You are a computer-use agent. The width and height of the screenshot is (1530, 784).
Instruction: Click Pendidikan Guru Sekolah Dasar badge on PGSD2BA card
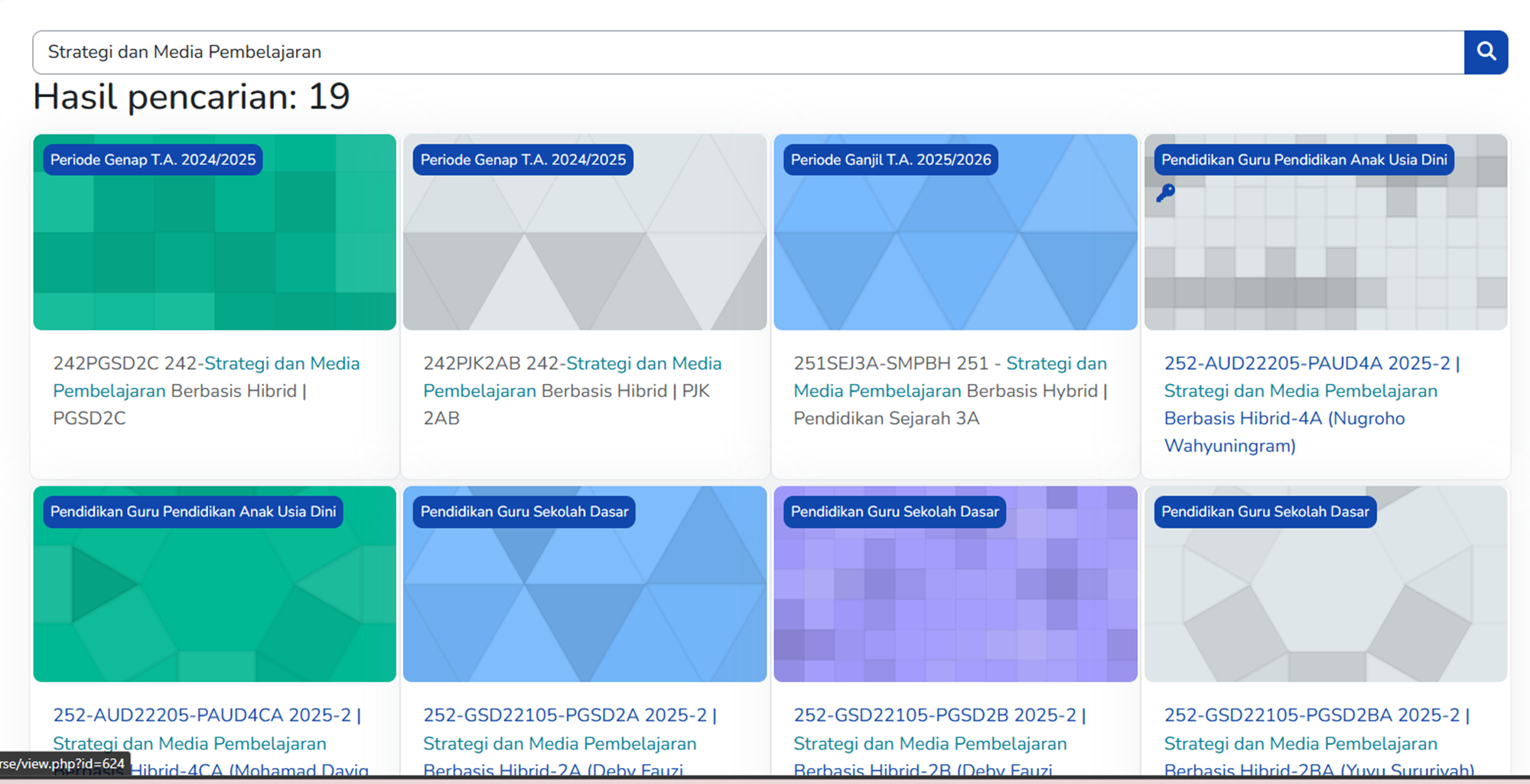(x=1265, y=512)
